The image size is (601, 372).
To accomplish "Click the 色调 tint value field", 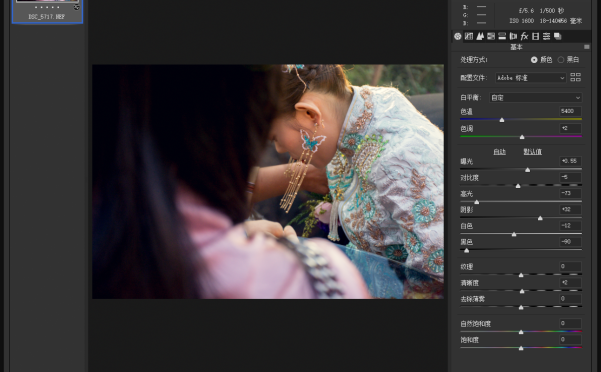I will tap(570, 128).
